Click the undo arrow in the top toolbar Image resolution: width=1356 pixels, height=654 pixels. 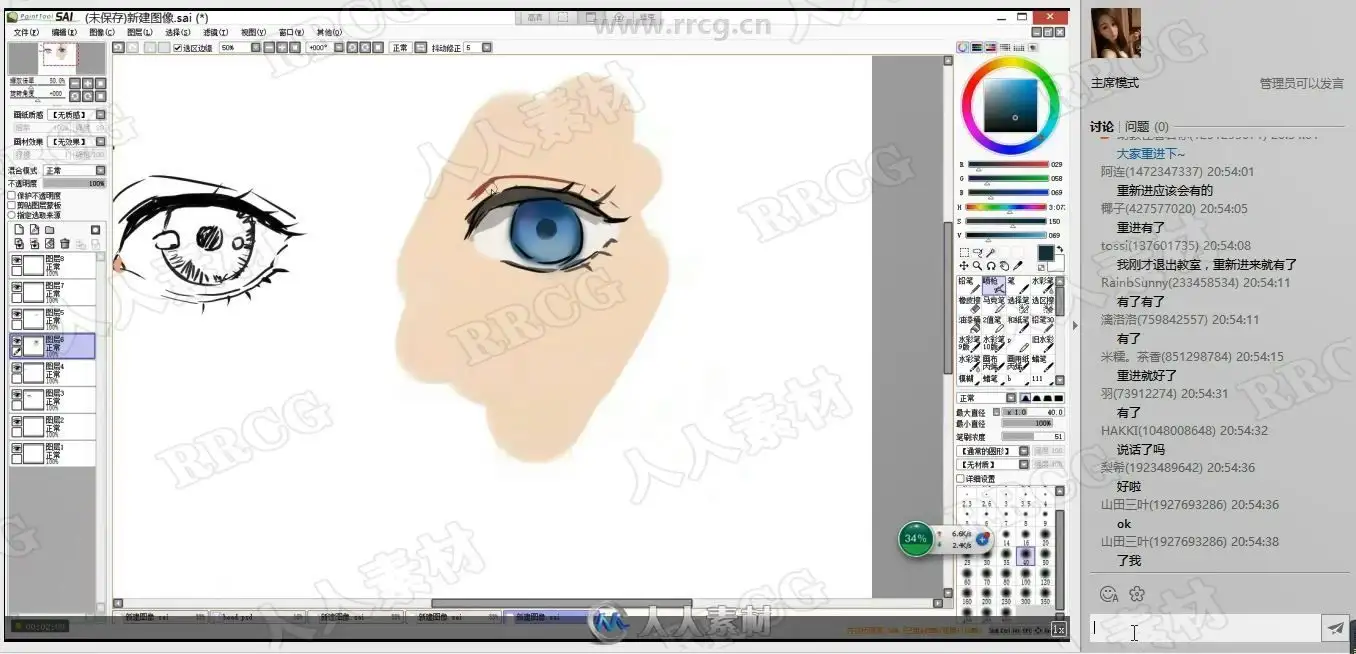point(117,47)
